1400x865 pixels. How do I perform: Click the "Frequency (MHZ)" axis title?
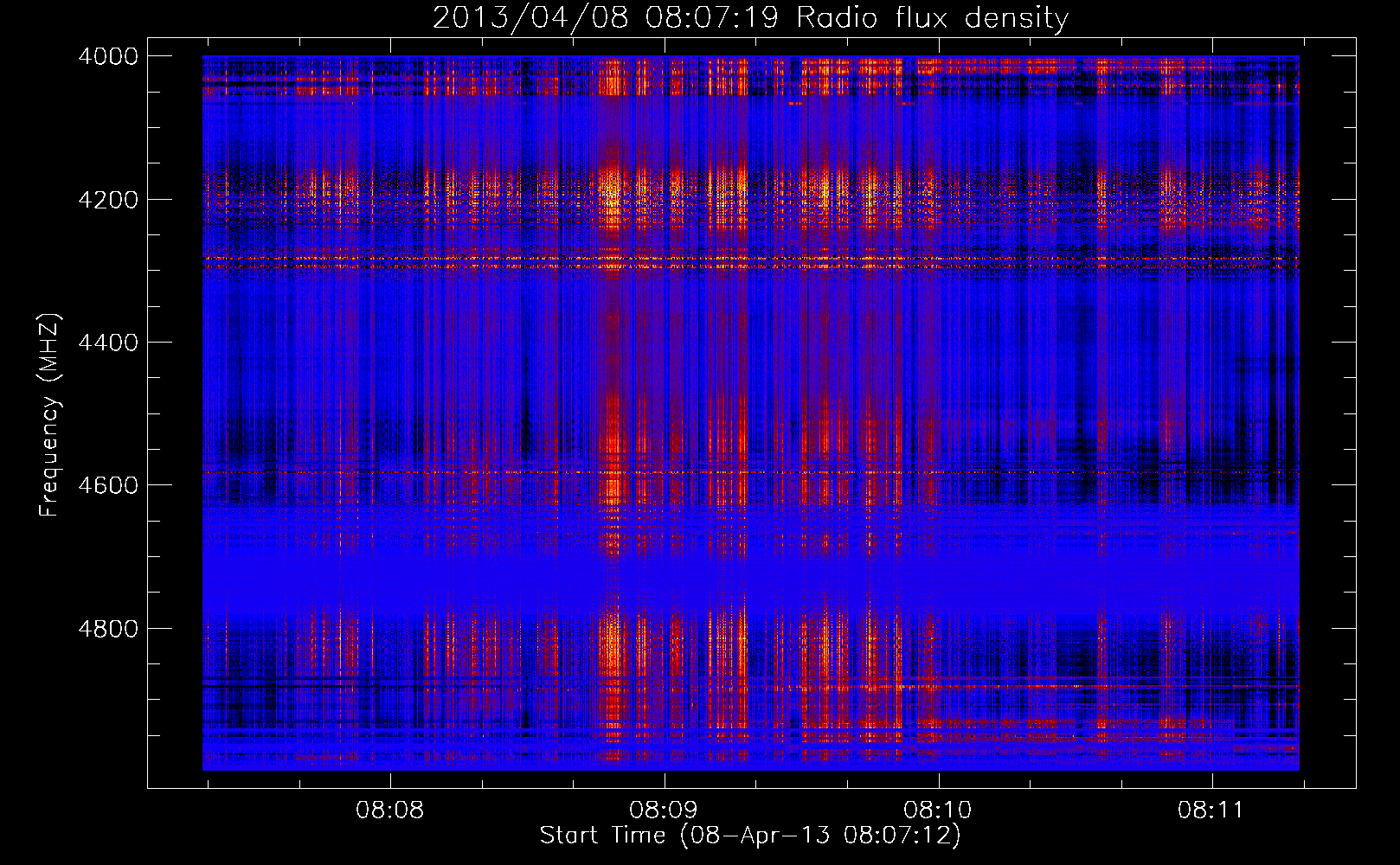click(49, 414)
